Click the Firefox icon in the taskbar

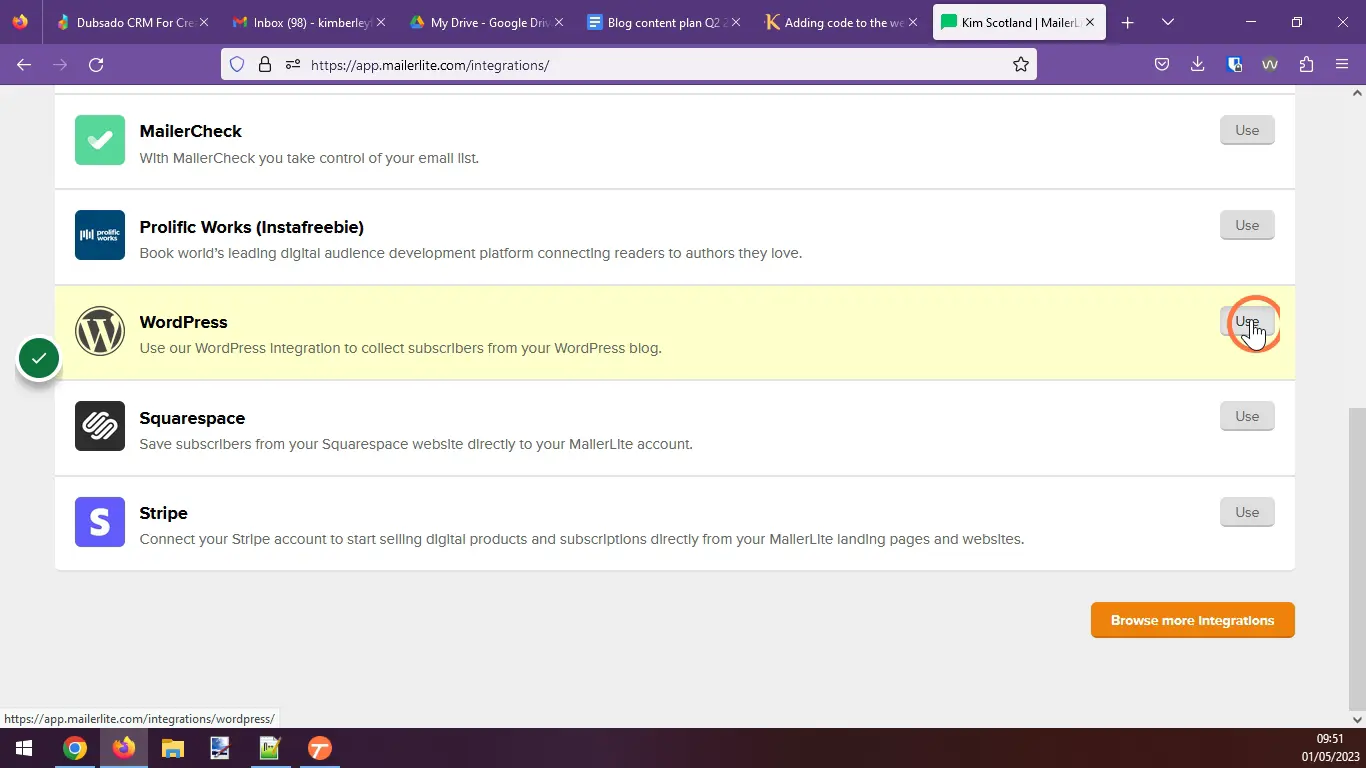(124, 748)
